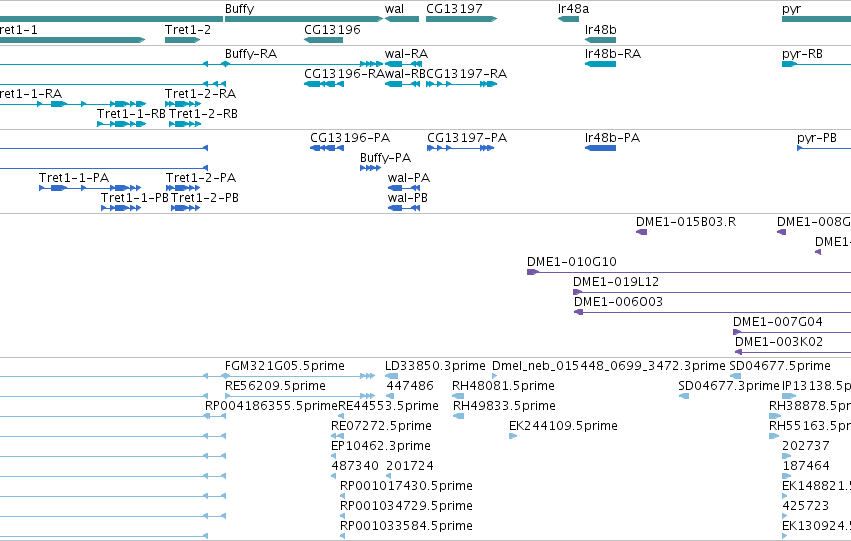
Task: Click the wal-PB protein label
Action: [408, 198]
